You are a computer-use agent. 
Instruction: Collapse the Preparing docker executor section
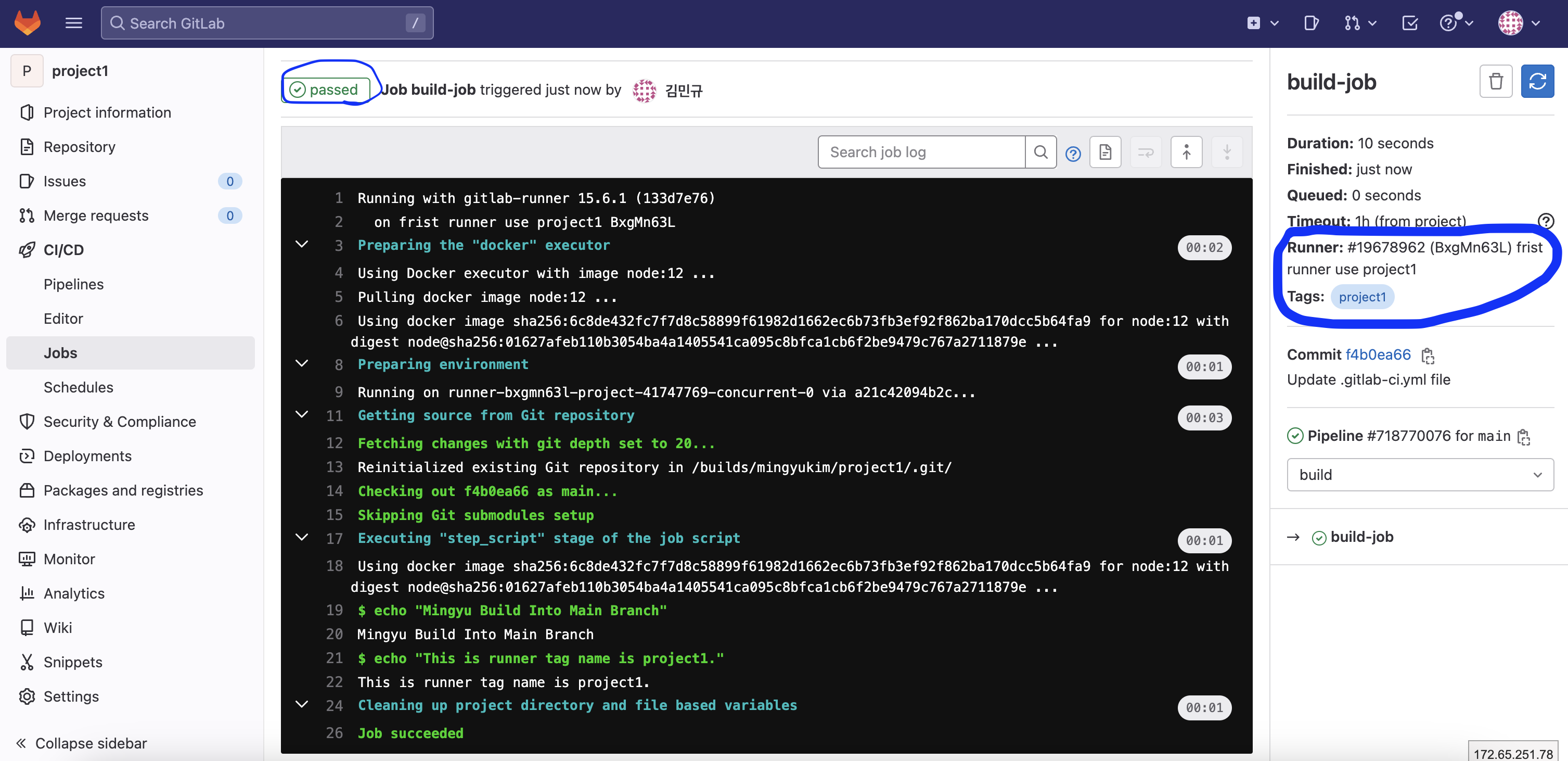[302, 245]
